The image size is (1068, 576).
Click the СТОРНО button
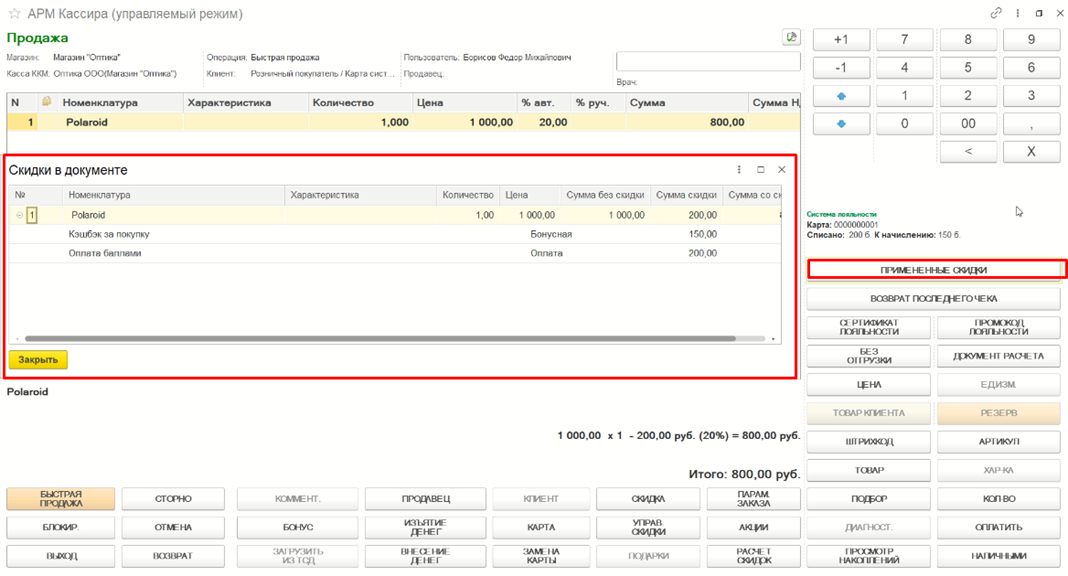coord(173,498)
